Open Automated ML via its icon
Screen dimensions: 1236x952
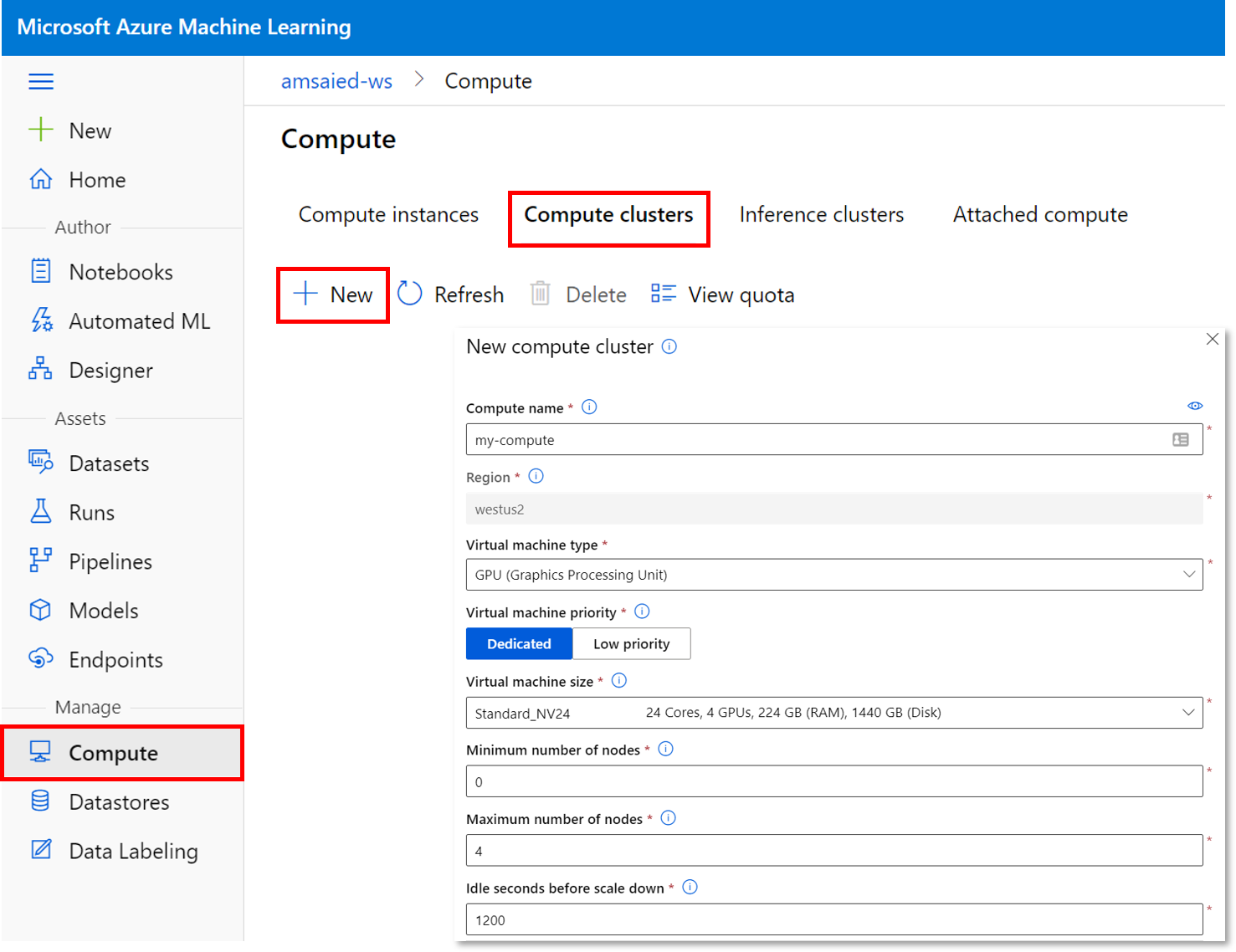pos(41,320)
